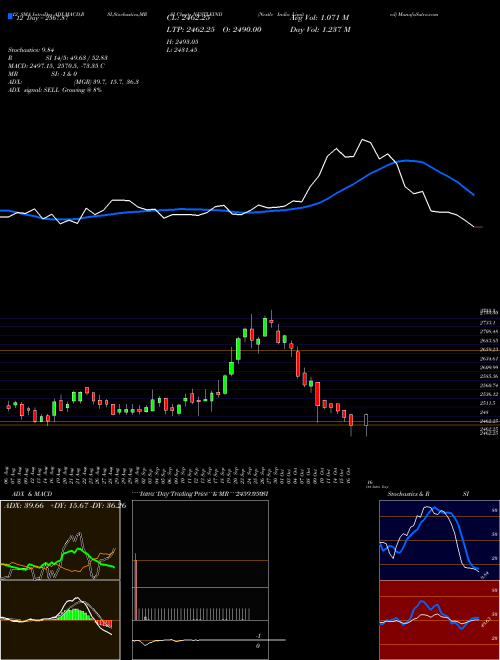The image size is (500, 660).
Task: Click the crest of the blue SMA line
Action: (406, 160)
